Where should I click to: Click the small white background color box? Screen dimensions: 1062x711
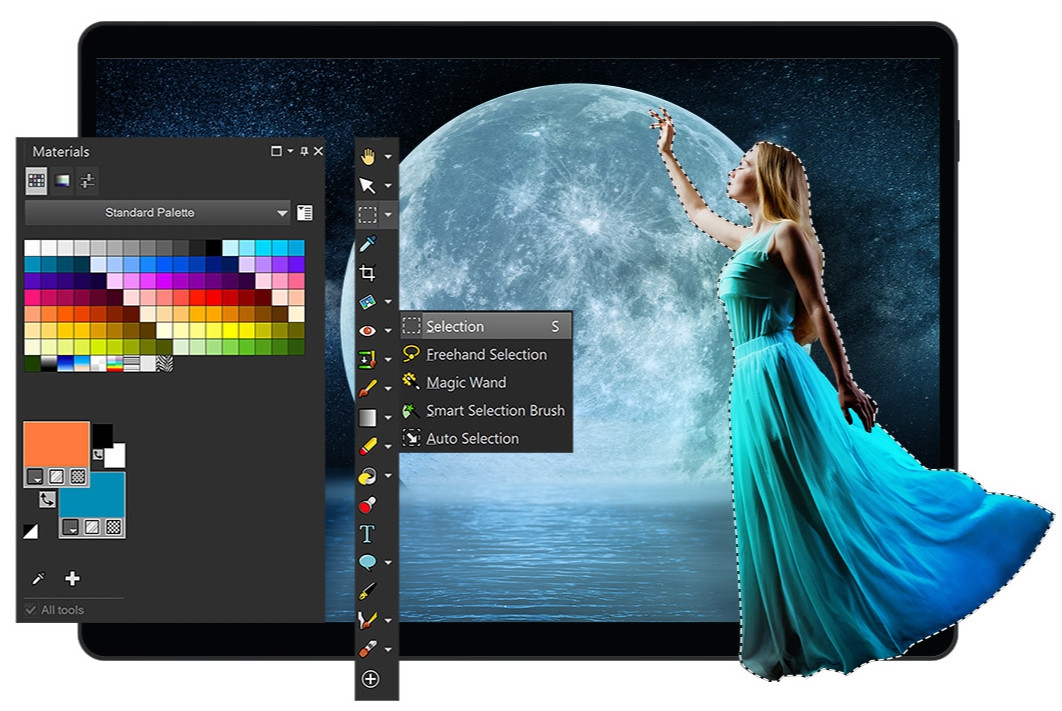(x=114, y=456)
